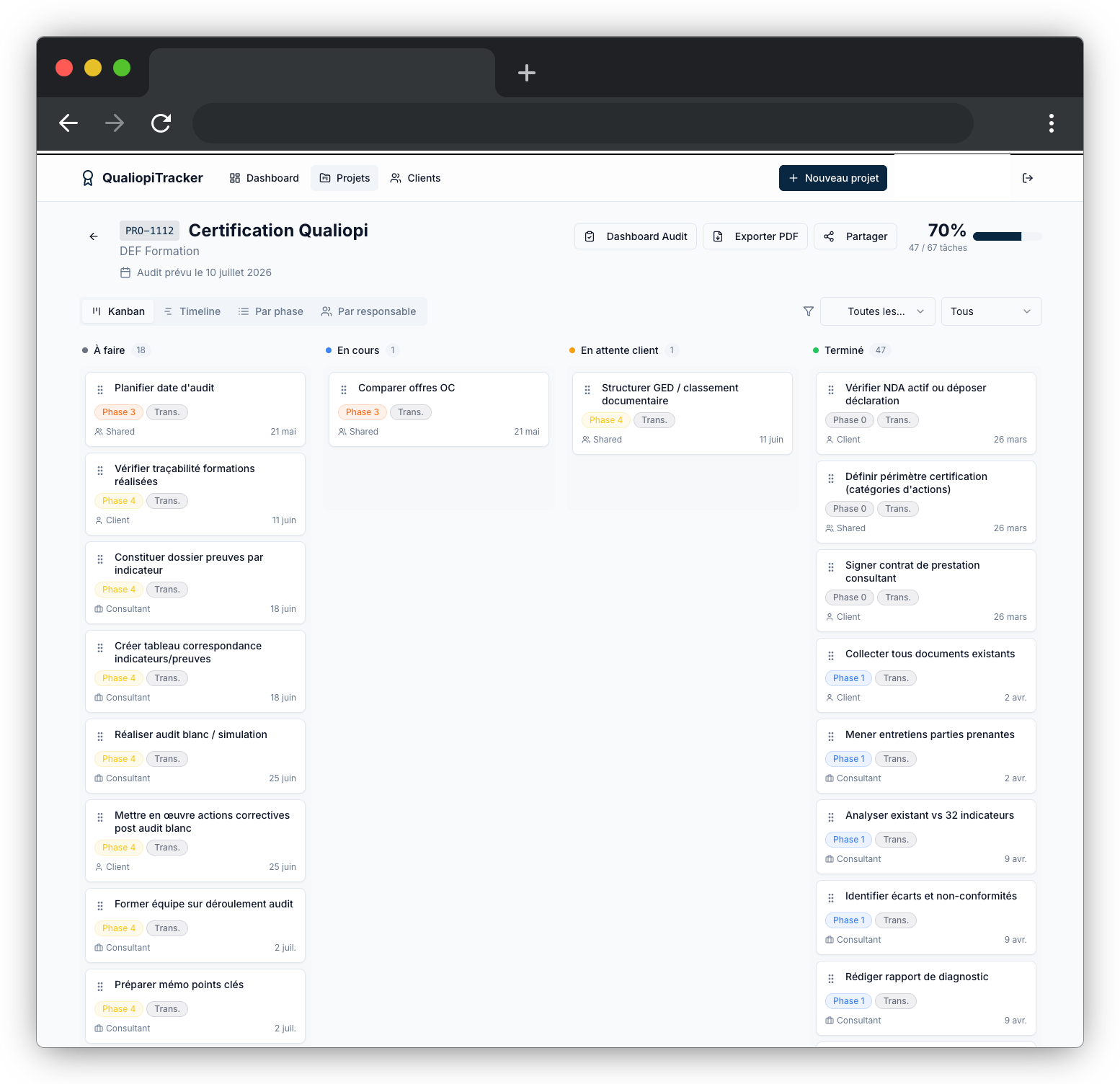Switch to Par responsable view
1120x1084 pixels.
coord(368,311)
